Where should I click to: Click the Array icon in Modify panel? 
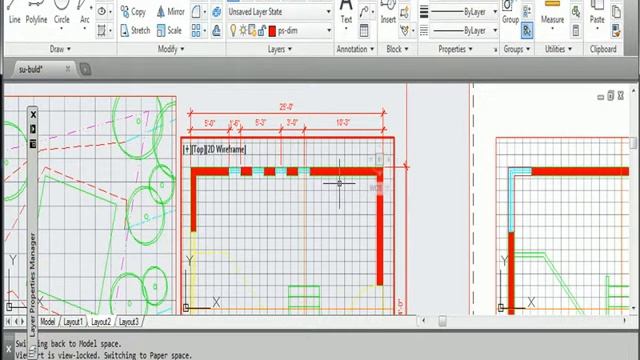point(196,30)
